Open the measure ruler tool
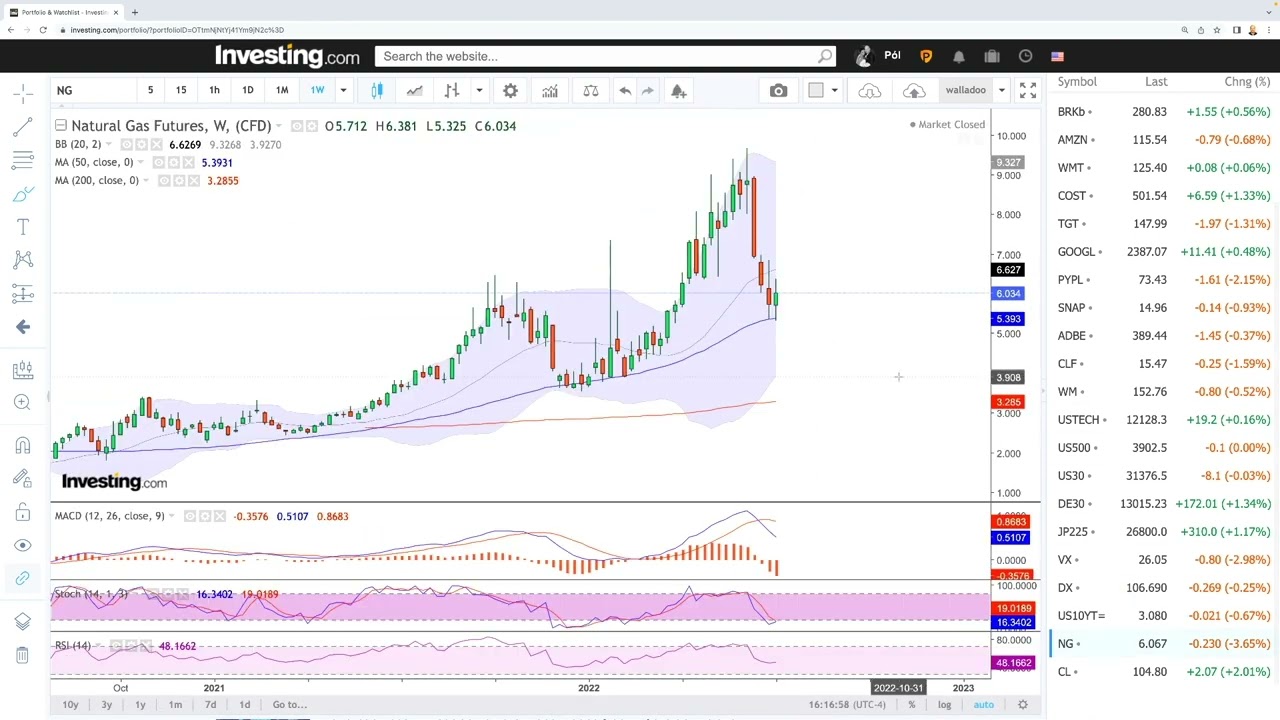Image resolution: width=1280 pixels, height=720 pixels. coord(23,370)
